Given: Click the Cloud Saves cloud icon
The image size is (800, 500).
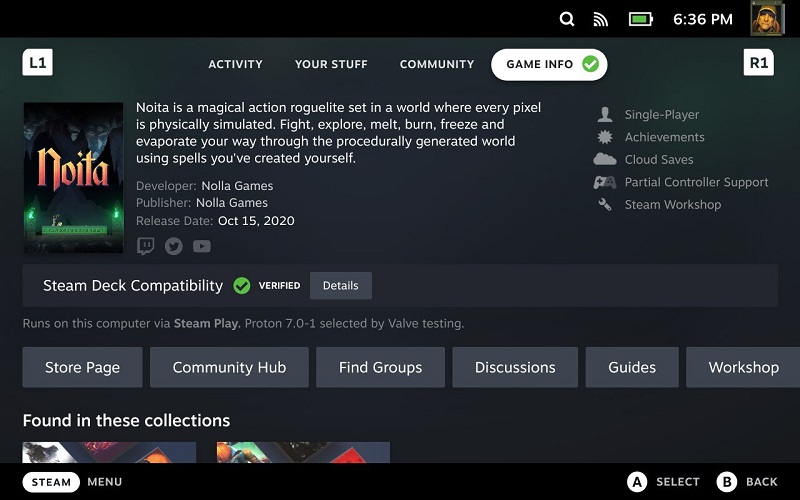Looking at the screenshot, I should [x=605, y=159].
